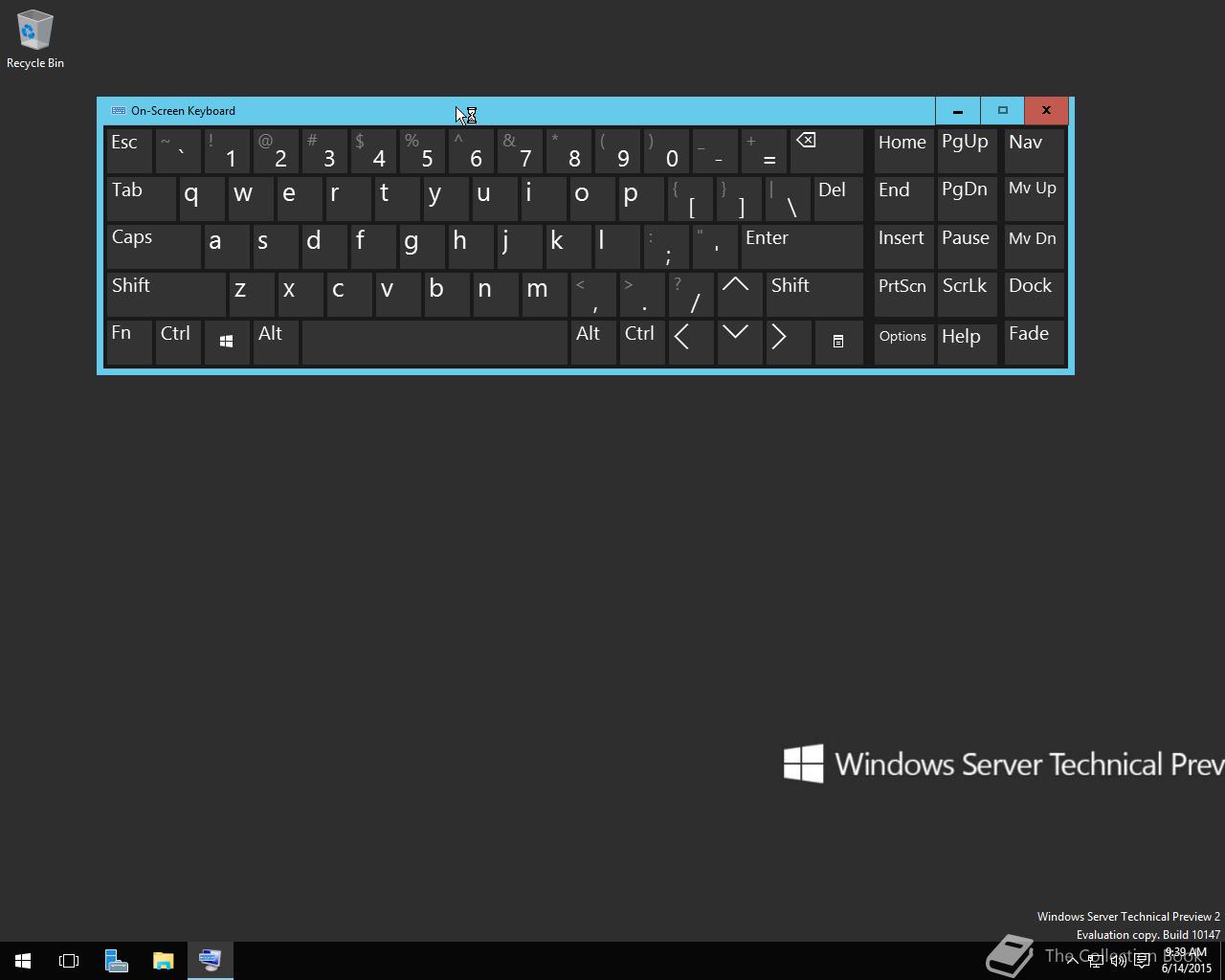Toggle the left Alt key

point(276,343)
